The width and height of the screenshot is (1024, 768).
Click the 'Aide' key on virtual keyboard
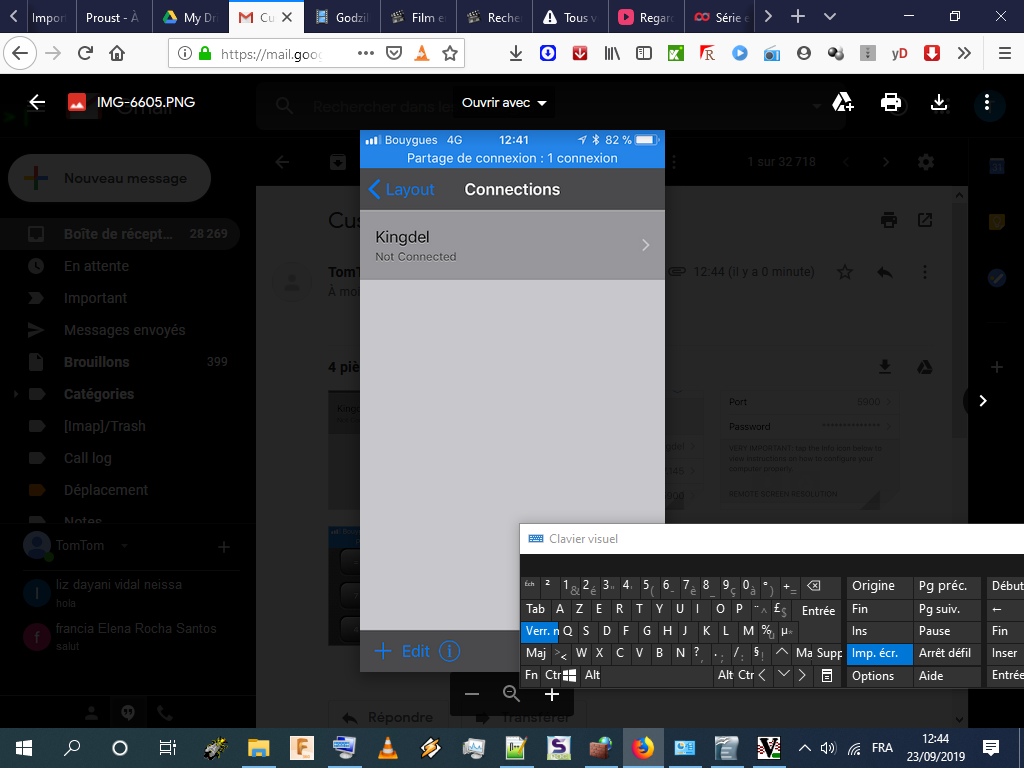click(x=946, y=676)
